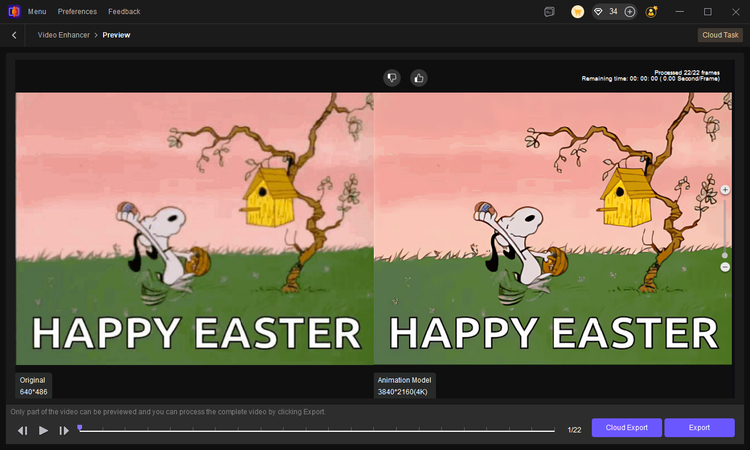Play the preview video
The height and width of the screenshot is (450, 750).
tap(43, 430)
